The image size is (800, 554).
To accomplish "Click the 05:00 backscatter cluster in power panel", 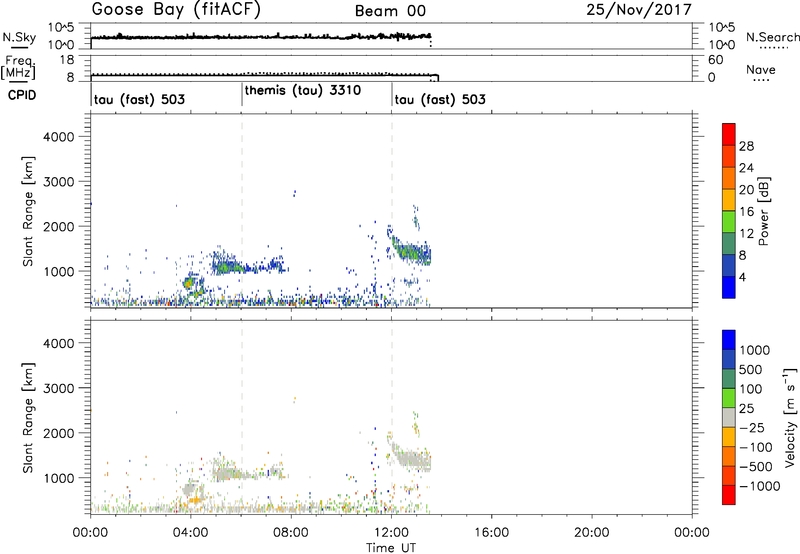I will coord(227,265).
